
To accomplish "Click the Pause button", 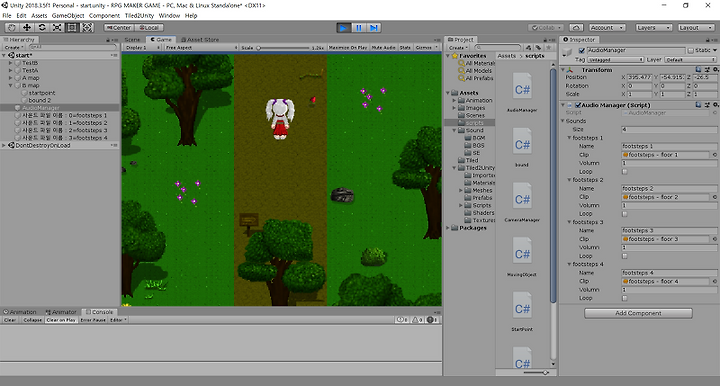I will [359, 28].
